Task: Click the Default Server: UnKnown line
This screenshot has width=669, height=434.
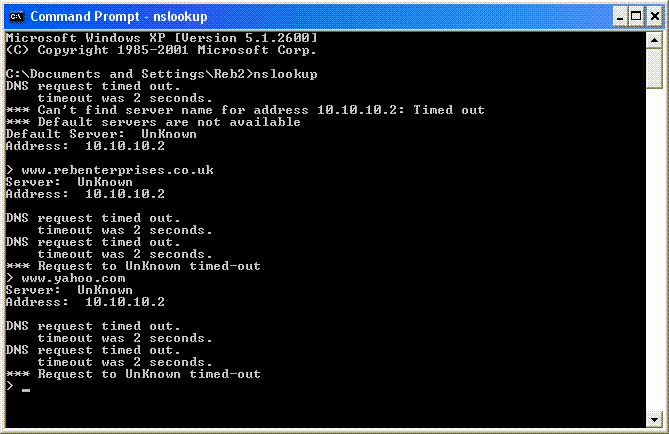Action: 101,134
